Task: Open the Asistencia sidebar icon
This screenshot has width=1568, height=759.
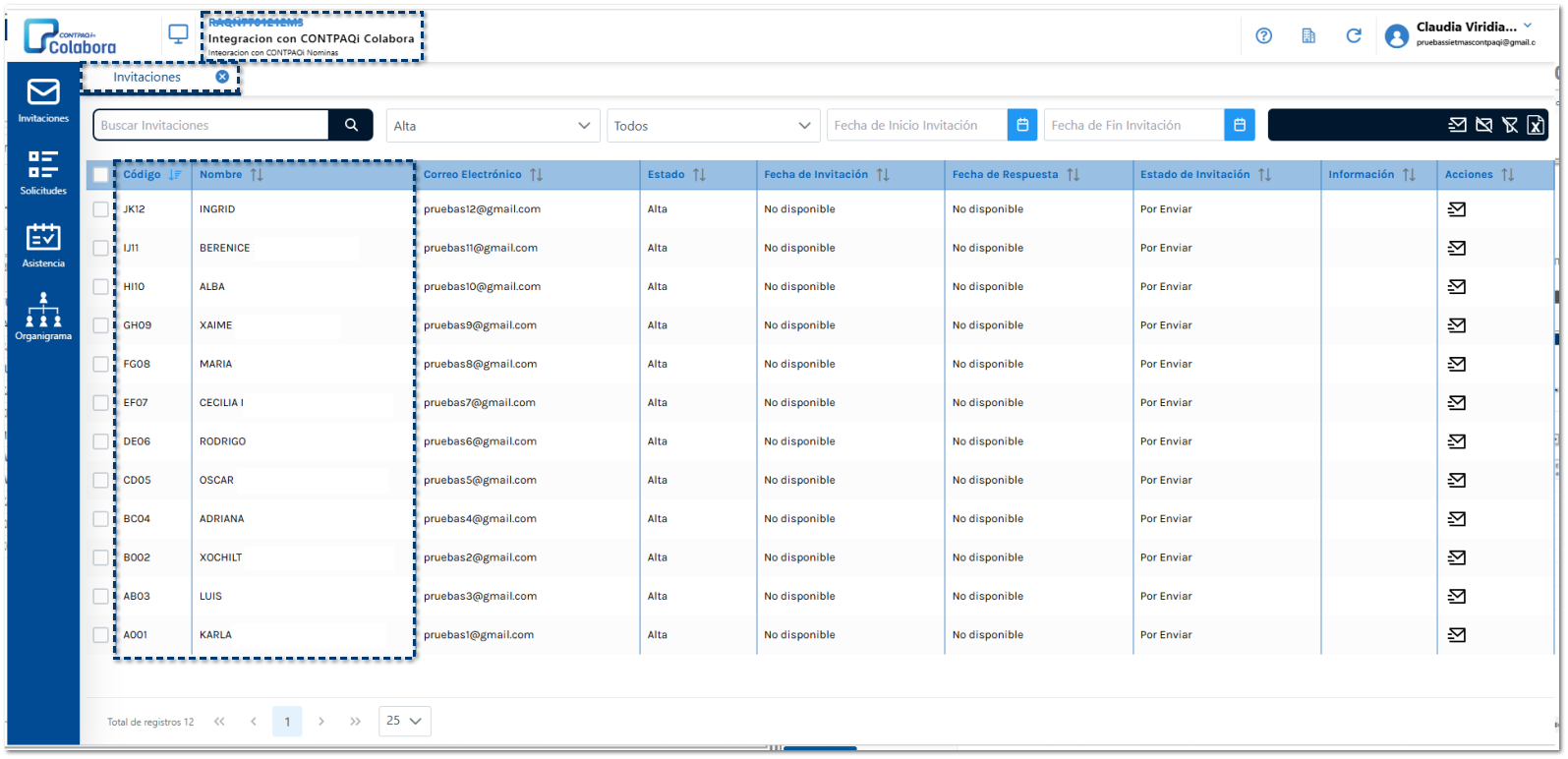Action: point(43,245)
